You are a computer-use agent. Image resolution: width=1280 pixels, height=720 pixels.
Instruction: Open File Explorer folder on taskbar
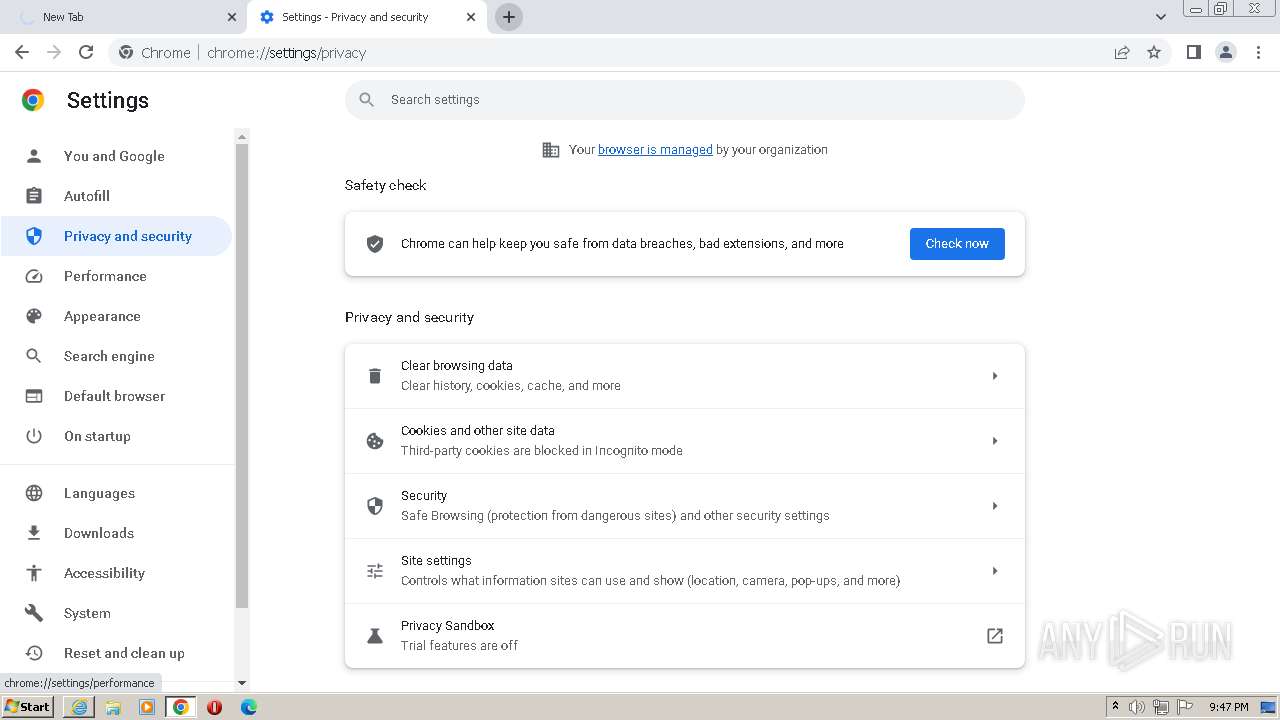coord(113,707)
